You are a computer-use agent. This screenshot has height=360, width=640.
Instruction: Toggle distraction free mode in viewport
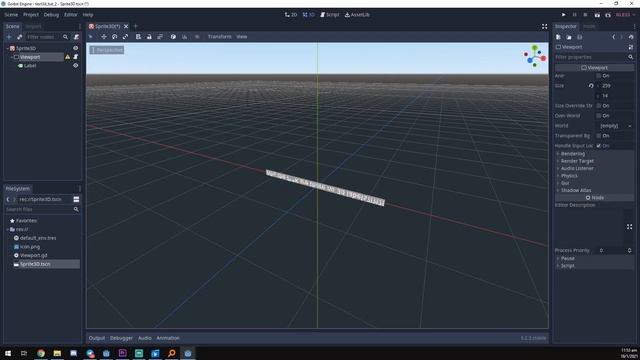tap(544, 27)
